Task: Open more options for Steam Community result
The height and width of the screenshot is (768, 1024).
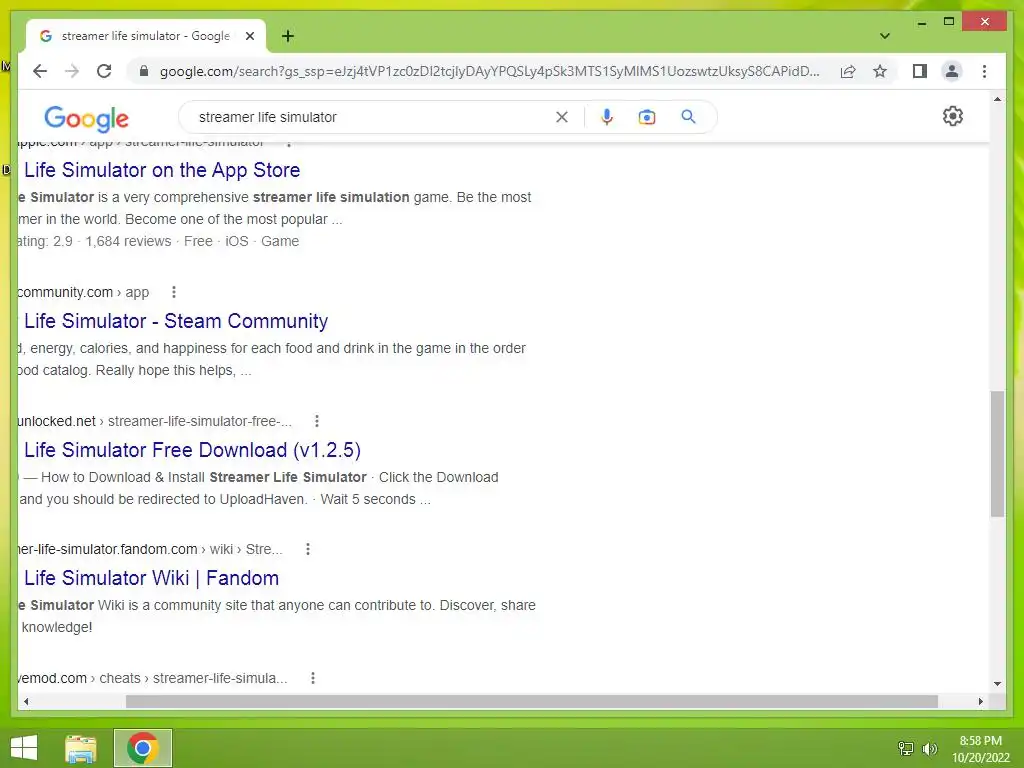Action: (174, 292)
